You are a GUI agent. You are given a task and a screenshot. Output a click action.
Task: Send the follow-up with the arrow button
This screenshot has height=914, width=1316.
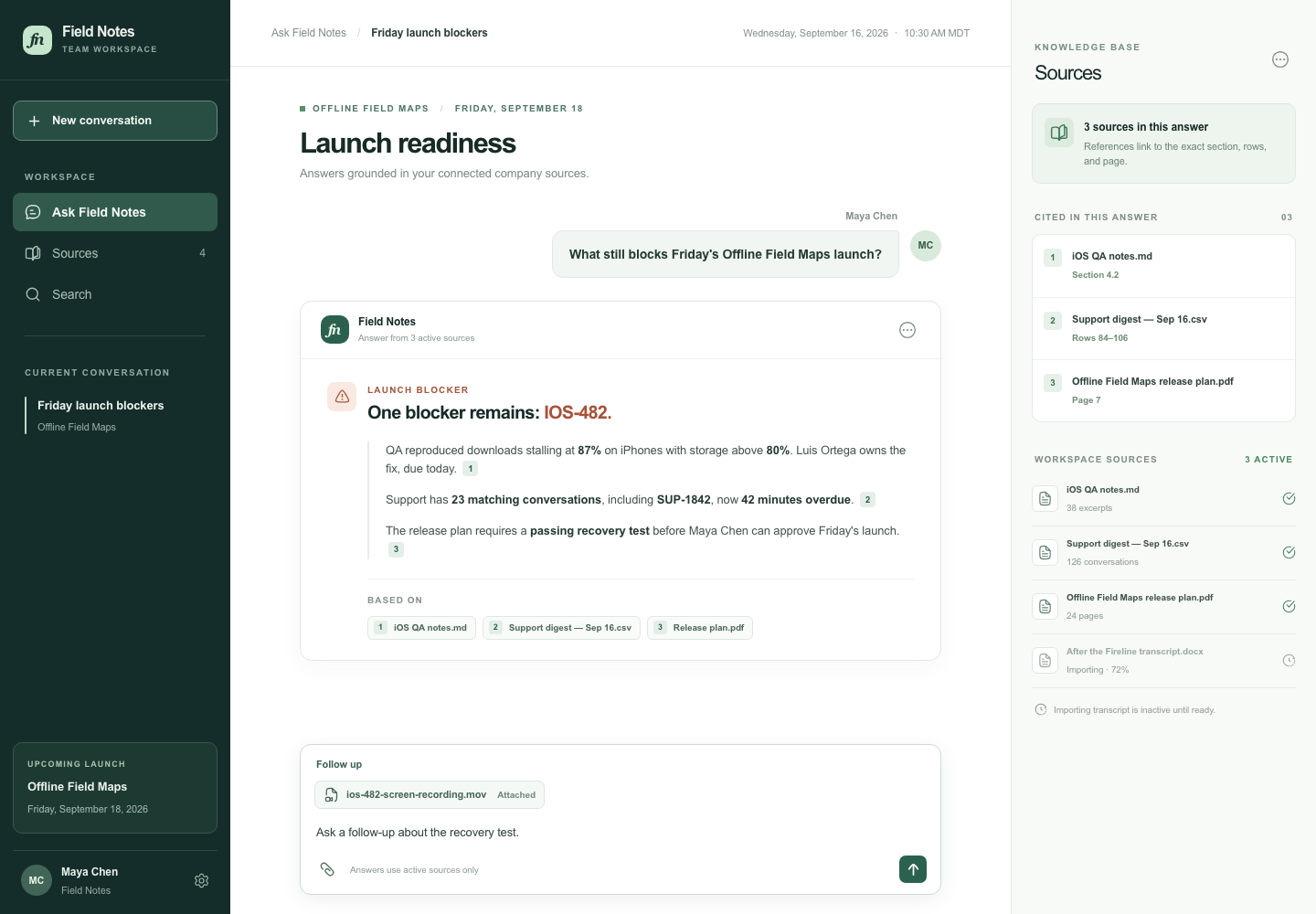pyautogui.click(x=913, y=869)
